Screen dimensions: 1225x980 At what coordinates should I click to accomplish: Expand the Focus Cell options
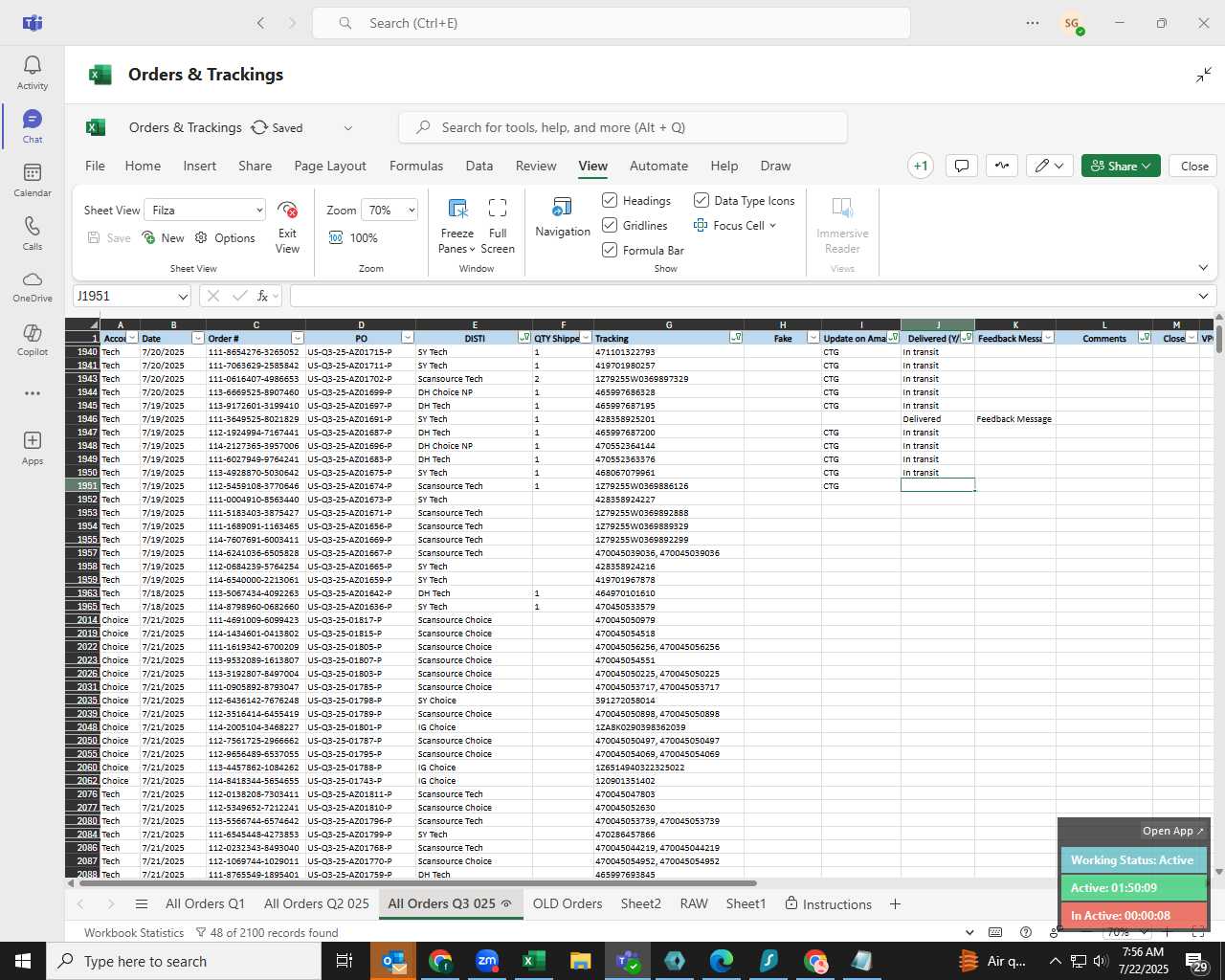click(772, 226)
